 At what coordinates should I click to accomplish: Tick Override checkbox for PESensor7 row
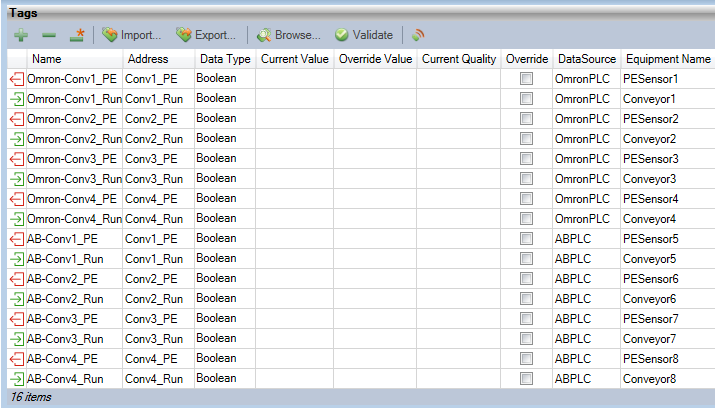[x=526, y=319]
